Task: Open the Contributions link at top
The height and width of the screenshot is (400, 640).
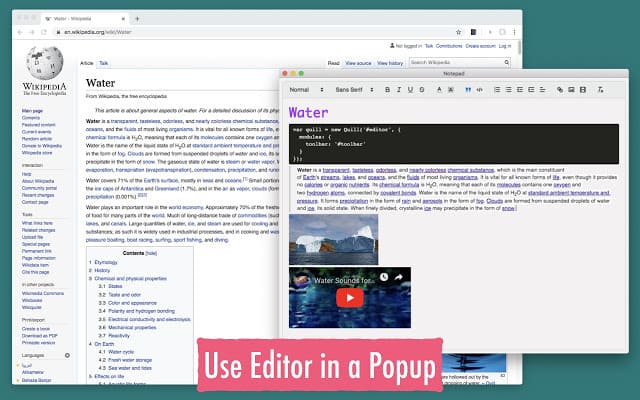Action: (x=449, y=46)
